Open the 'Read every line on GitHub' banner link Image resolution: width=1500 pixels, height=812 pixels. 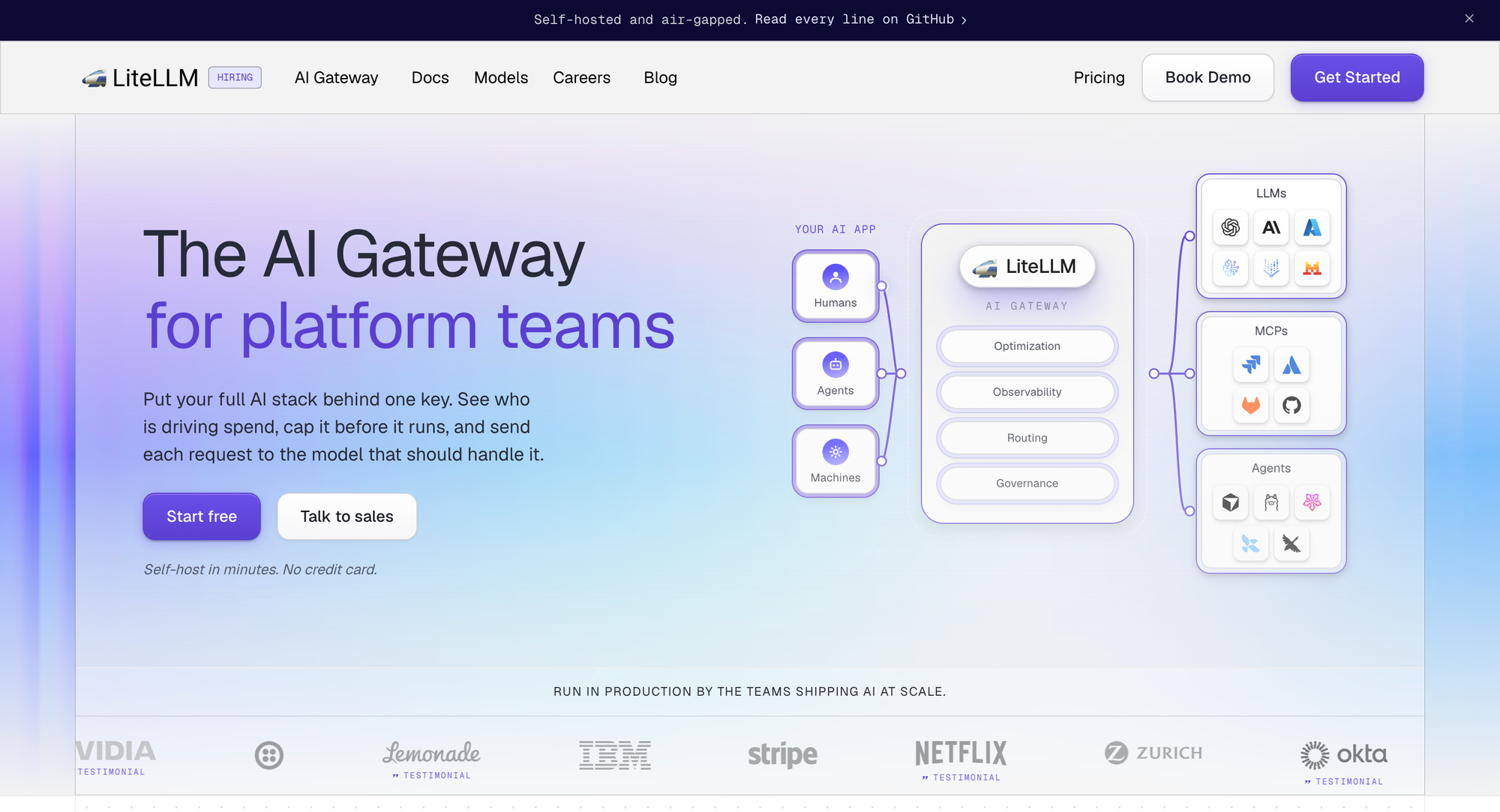pos(861,19)
